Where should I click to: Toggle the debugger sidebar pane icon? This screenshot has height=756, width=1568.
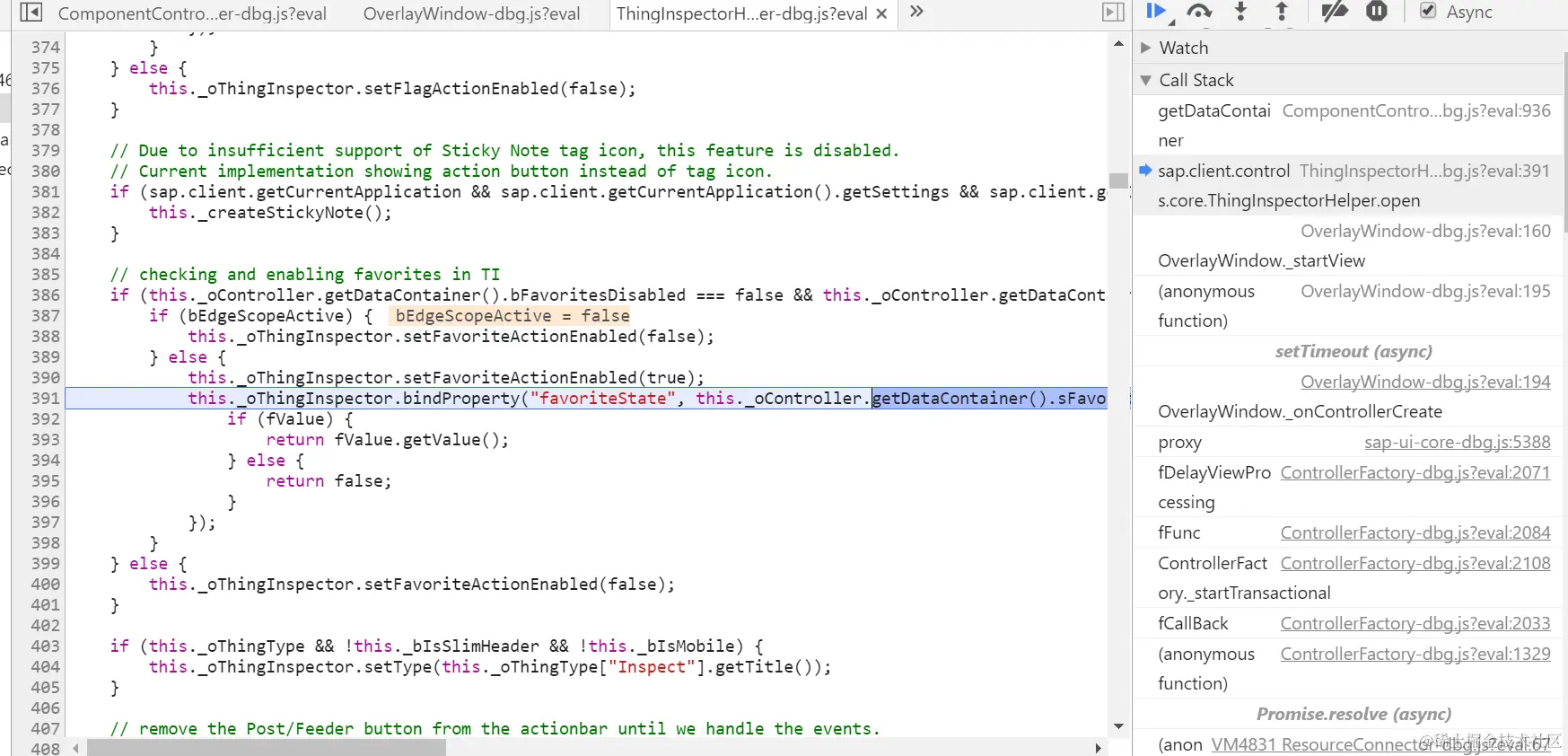[x=1113, y=13]
